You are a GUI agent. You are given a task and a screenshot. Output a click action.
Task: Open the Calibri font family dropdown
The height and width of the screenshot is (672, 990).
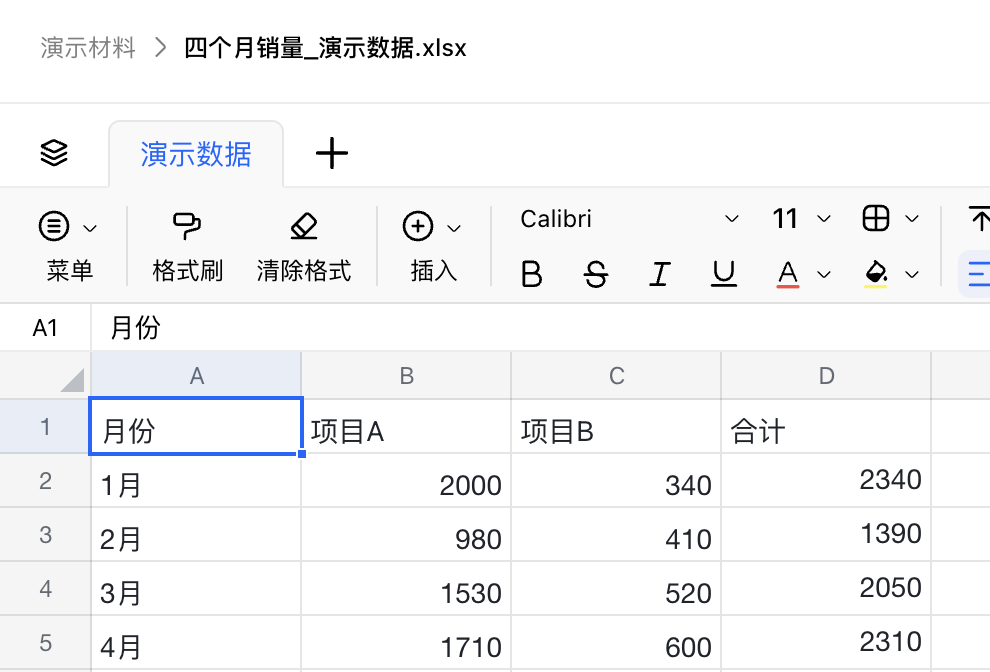point(629,219)
